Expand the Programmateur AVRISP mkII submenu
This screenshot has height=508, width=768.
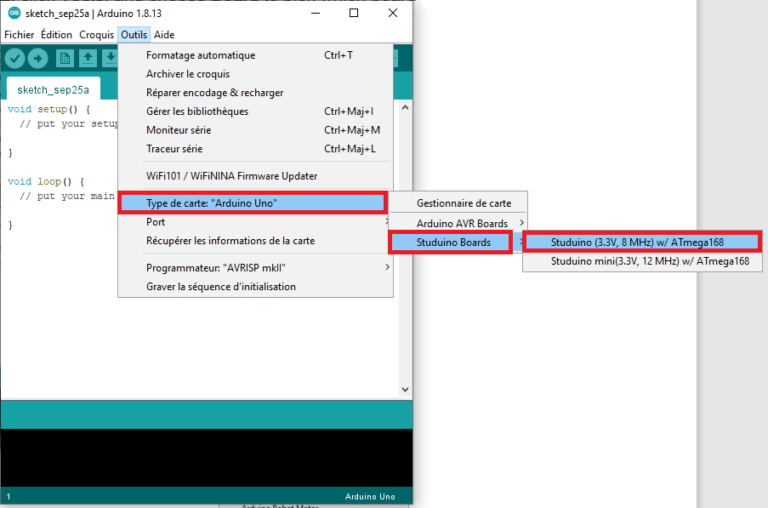tap(252, 267)
